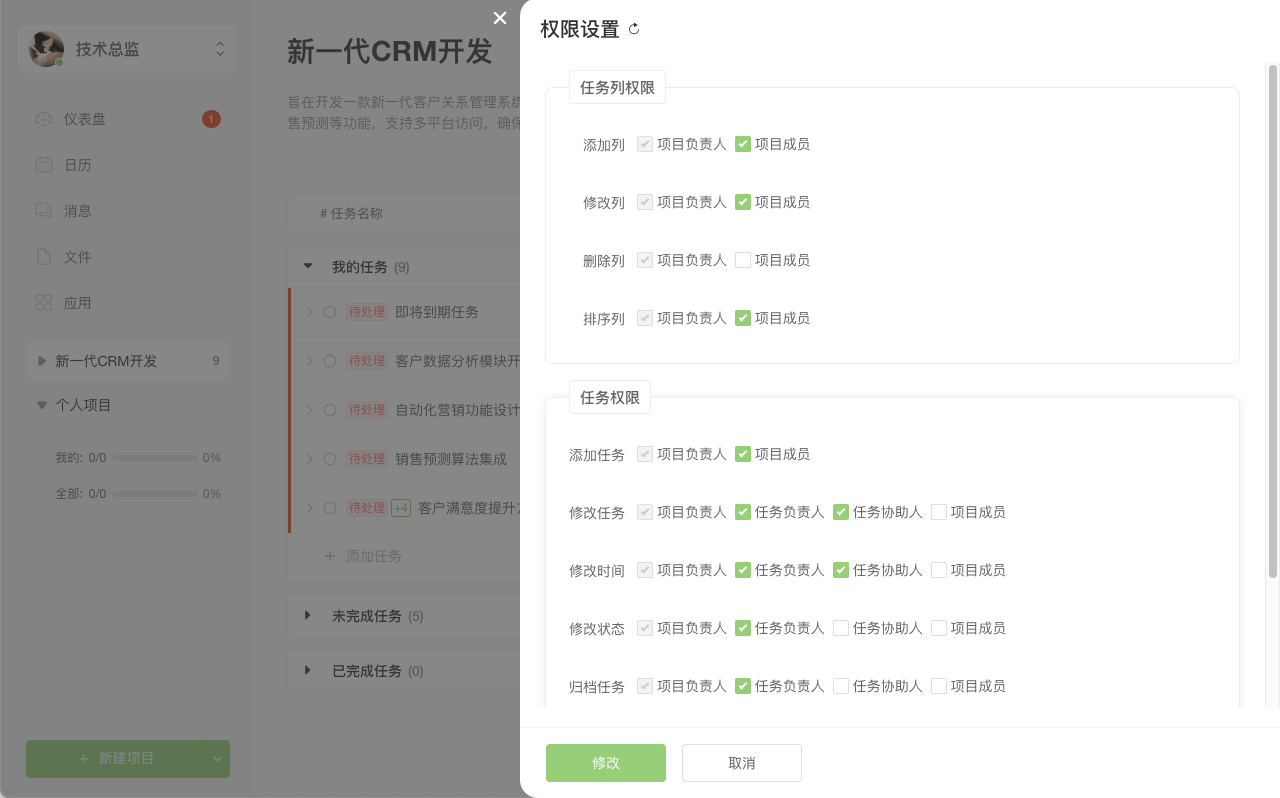Click the 任务名称 column header
1280x798 pixels.
click(351, 213)
